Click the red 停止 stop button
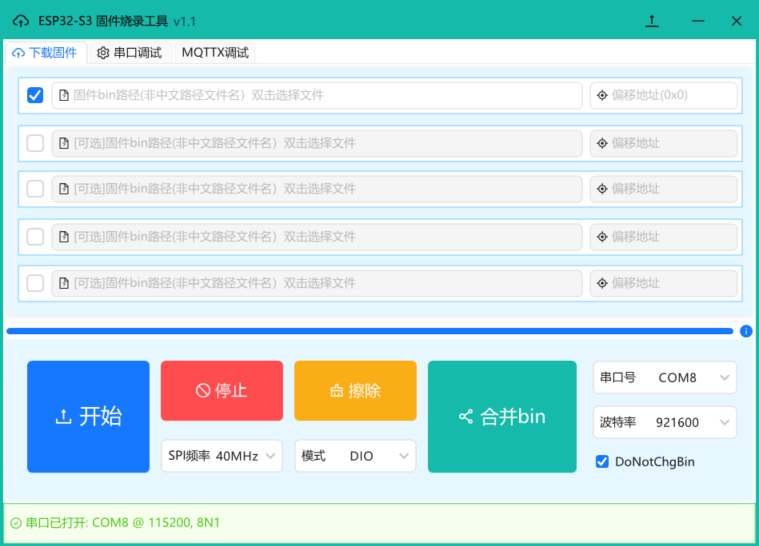 222,391
